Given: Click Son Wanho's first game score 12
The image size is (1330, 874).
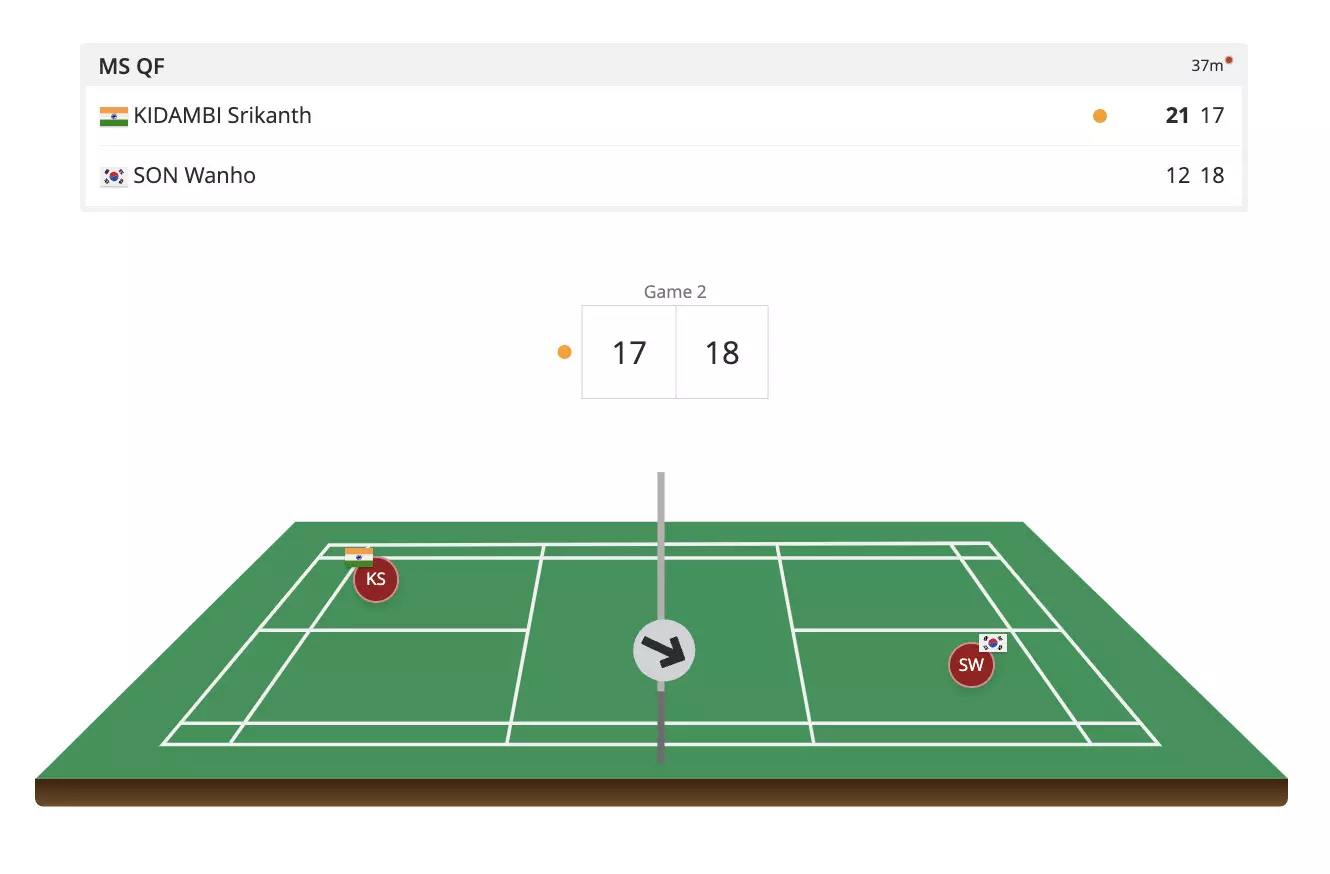Looking at the screenshot, I should point(1177,176).
